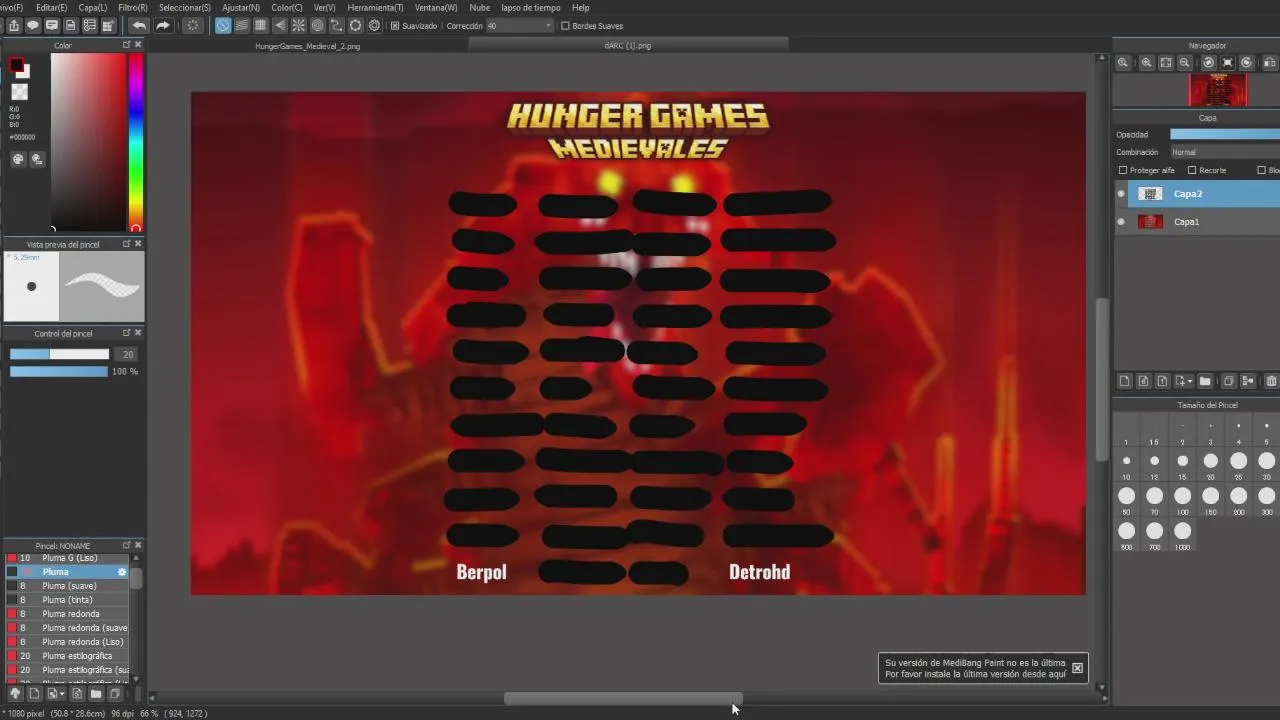Select the radial snap icon

(299, 25)
